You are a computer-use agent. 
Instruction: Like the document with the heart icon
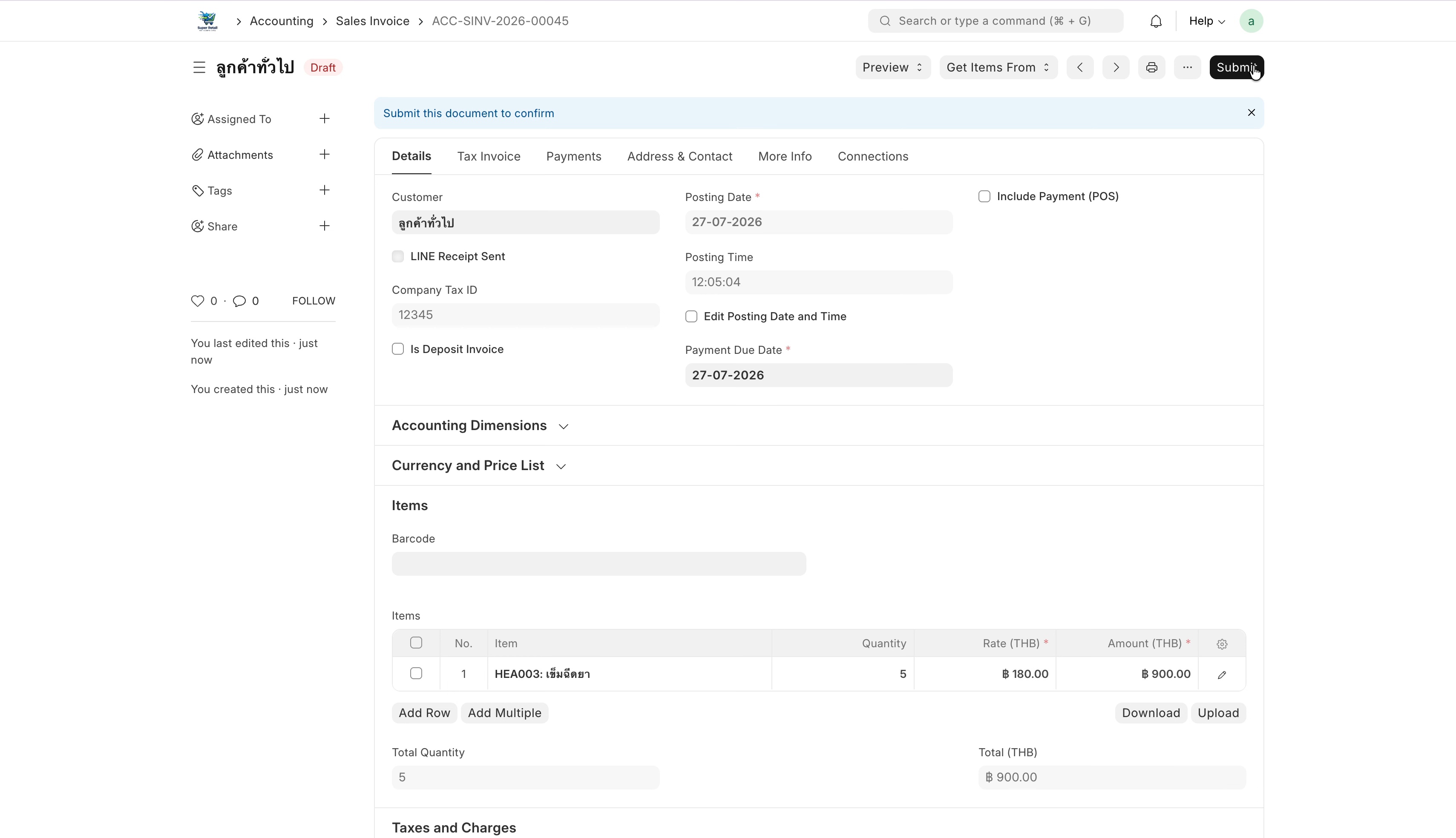coord(198,301)
